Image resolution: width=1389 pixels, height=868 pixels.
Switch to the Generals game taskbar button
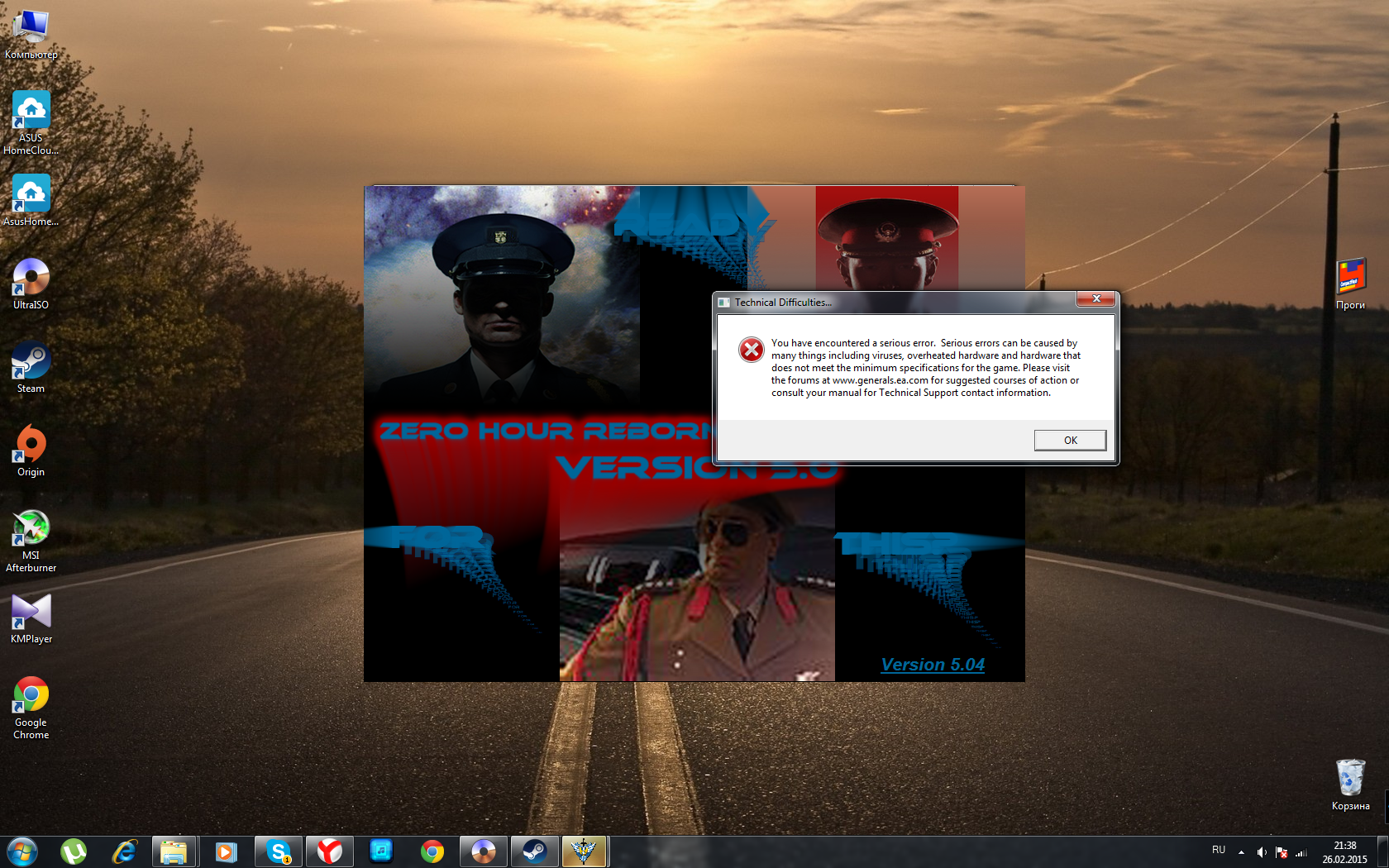tap(585, 851)
